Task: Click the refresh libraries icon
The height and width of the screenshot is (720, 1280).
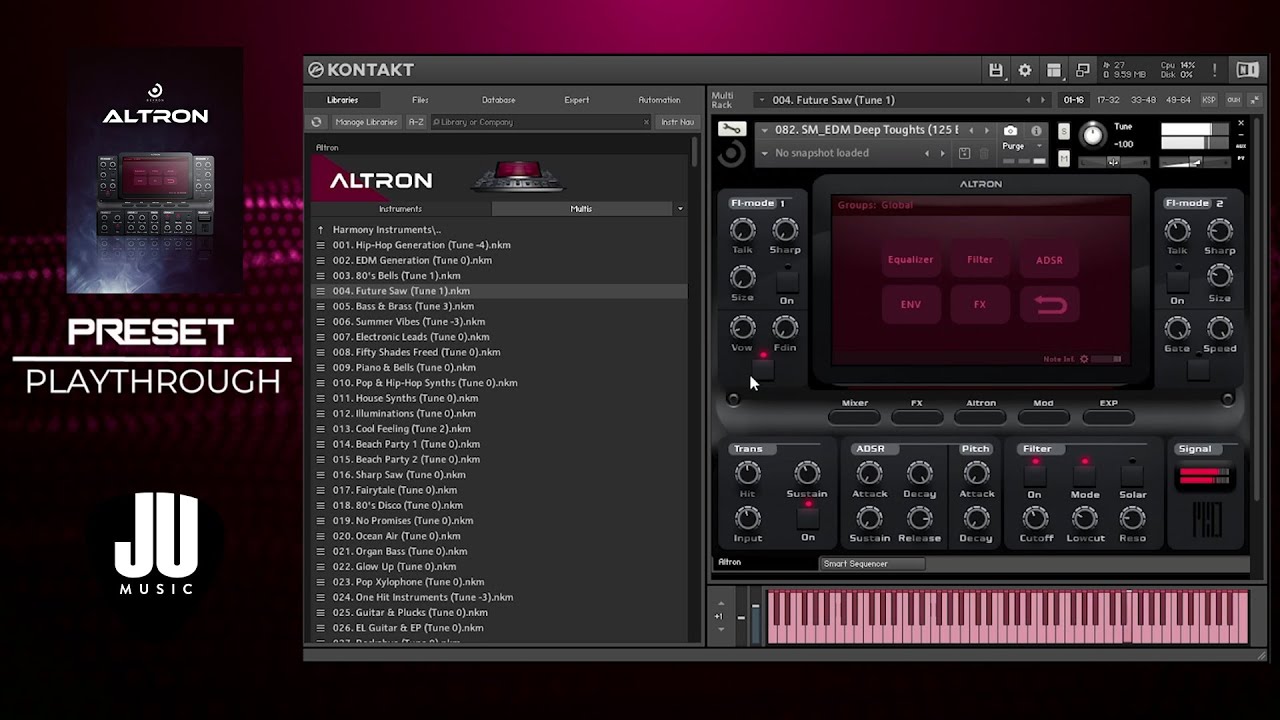Action: point(317,122)
